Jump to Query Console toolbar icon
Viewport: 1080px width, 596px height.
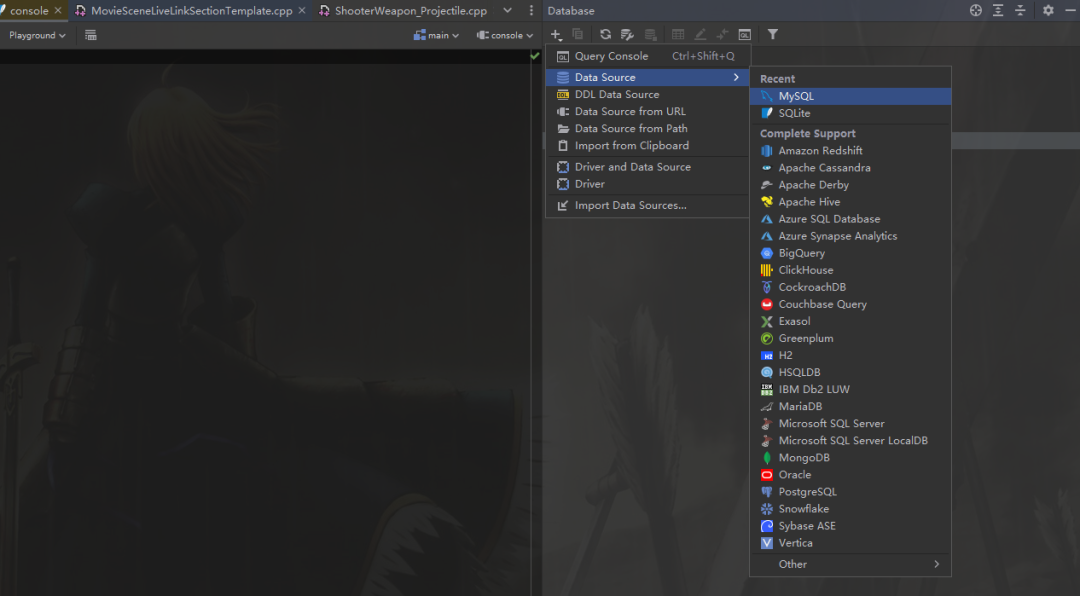point(745,35)
